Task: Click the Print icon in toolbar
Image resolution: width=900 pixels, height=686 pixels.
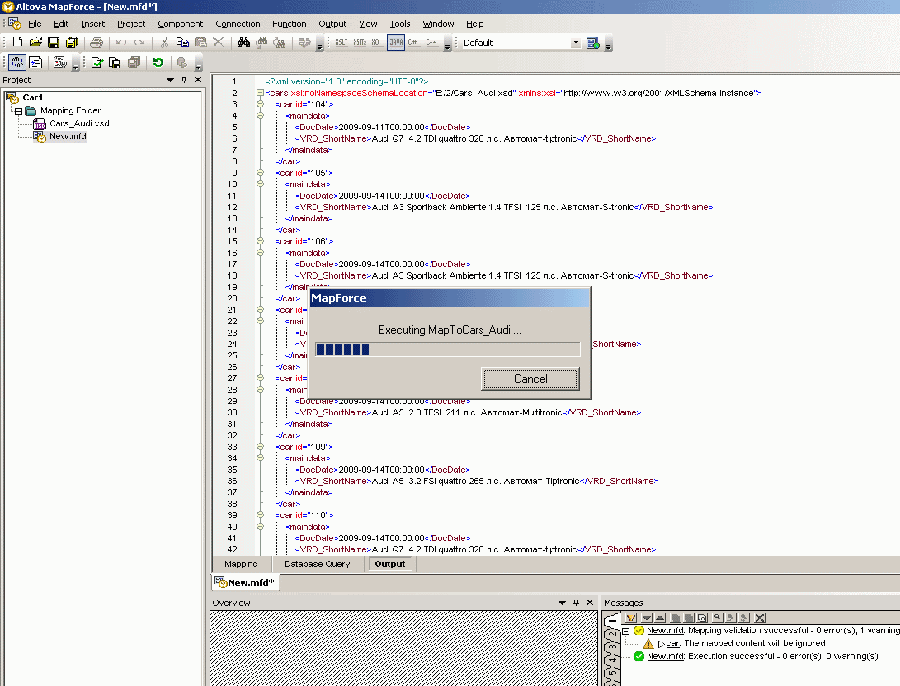Action: pos(96,42)
